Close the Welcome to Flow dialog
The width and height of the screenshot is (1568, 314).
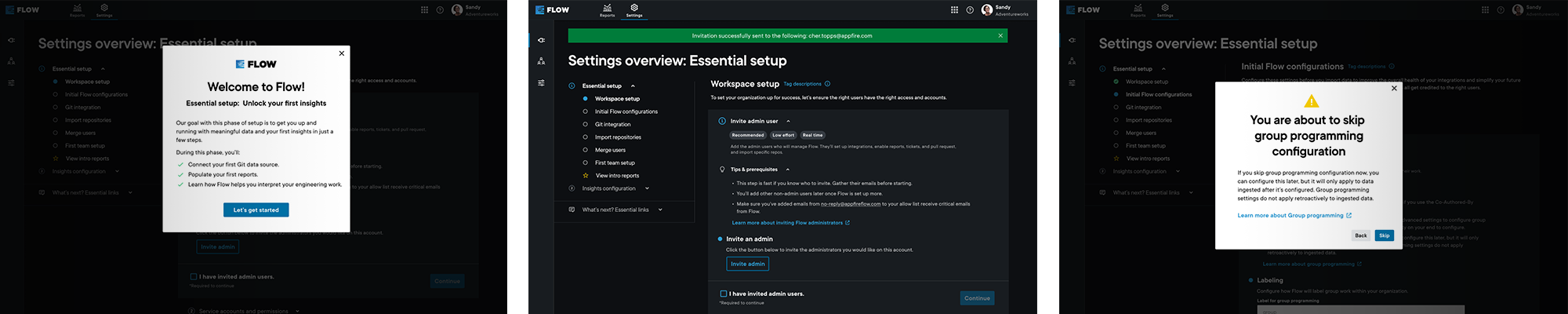(x=341, y=53)
